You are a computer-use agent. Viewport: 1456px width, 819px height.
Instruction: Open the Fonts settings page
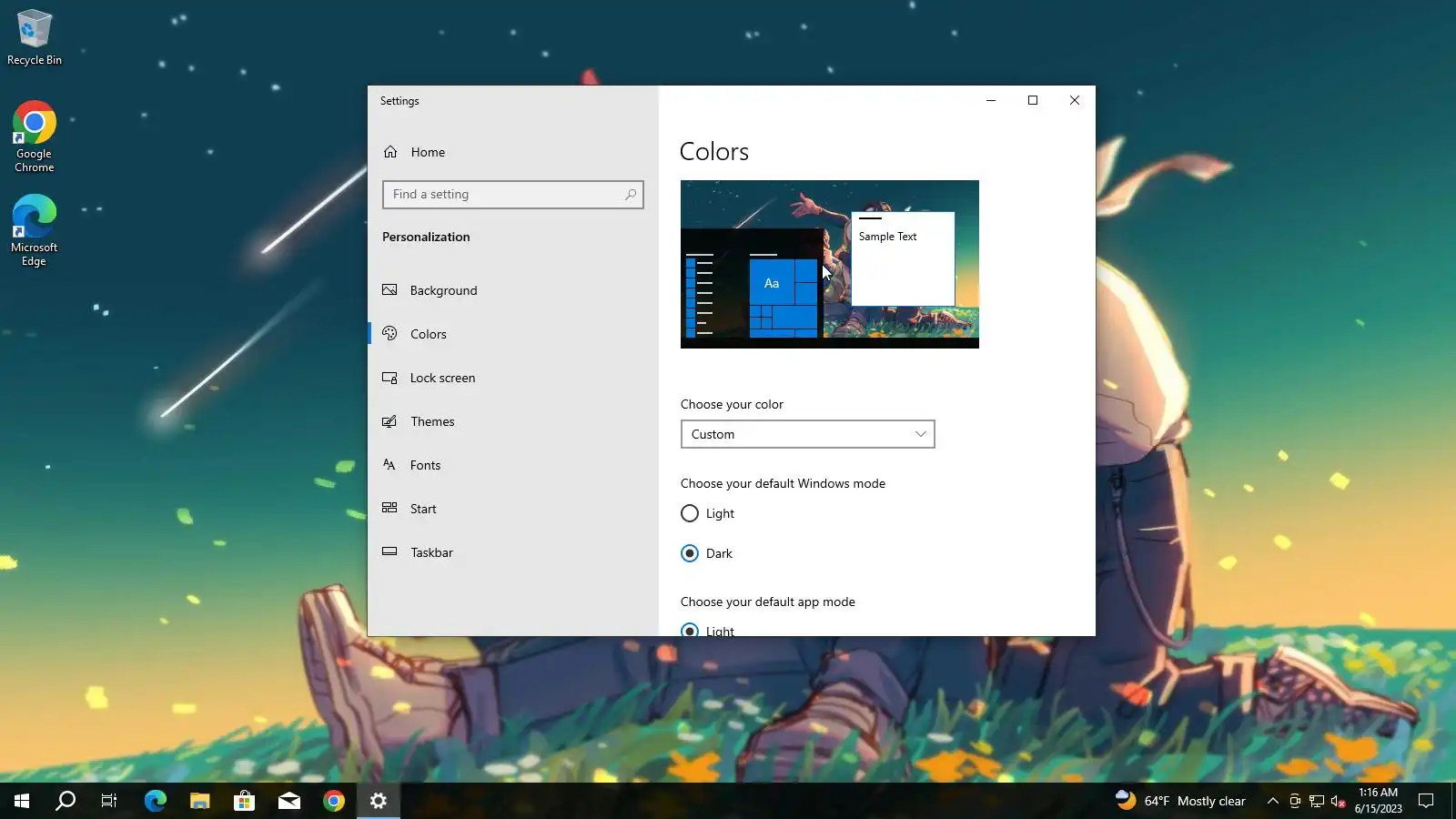tap(513, 465)
